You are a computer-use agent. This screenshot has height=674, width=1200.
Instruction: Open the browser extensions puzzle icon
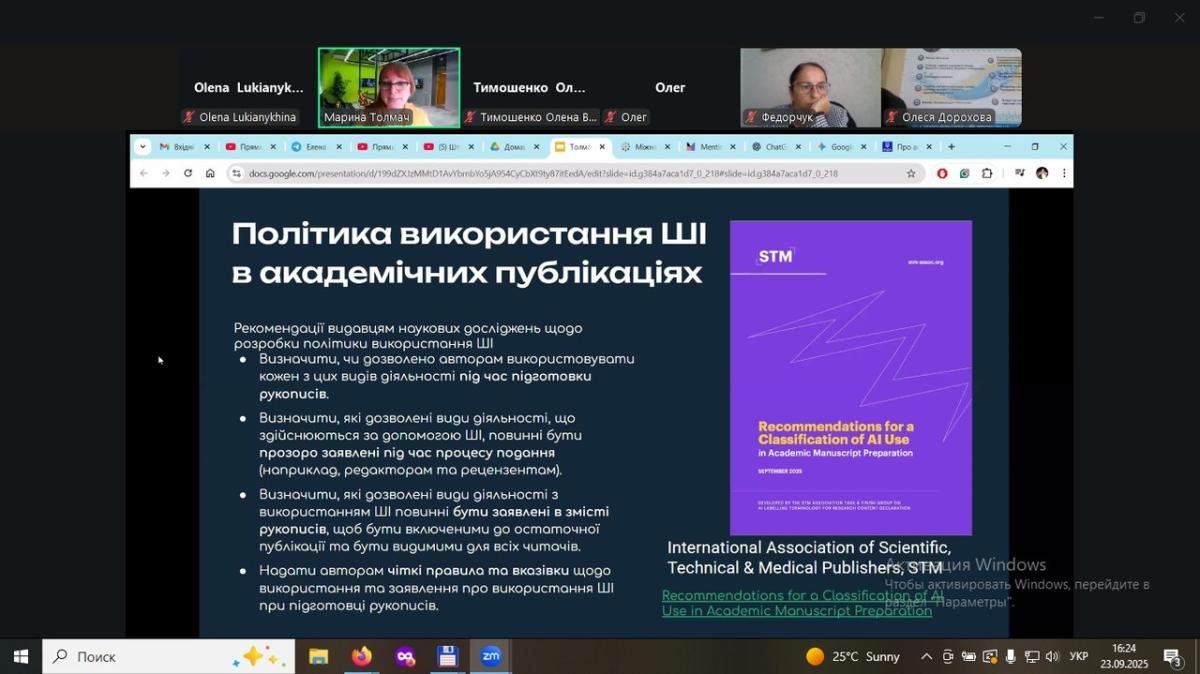click(x=987, y=173)
